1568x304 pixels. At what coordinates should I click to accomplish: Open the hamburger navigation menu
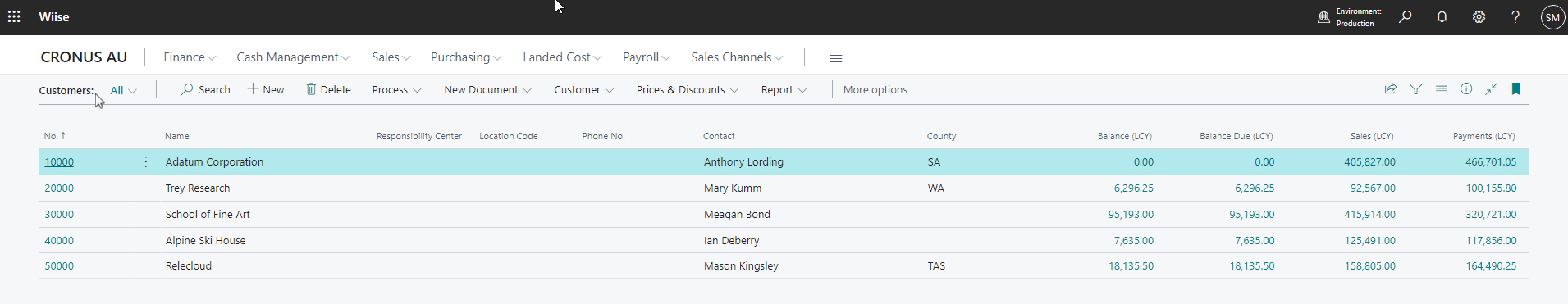836,58
